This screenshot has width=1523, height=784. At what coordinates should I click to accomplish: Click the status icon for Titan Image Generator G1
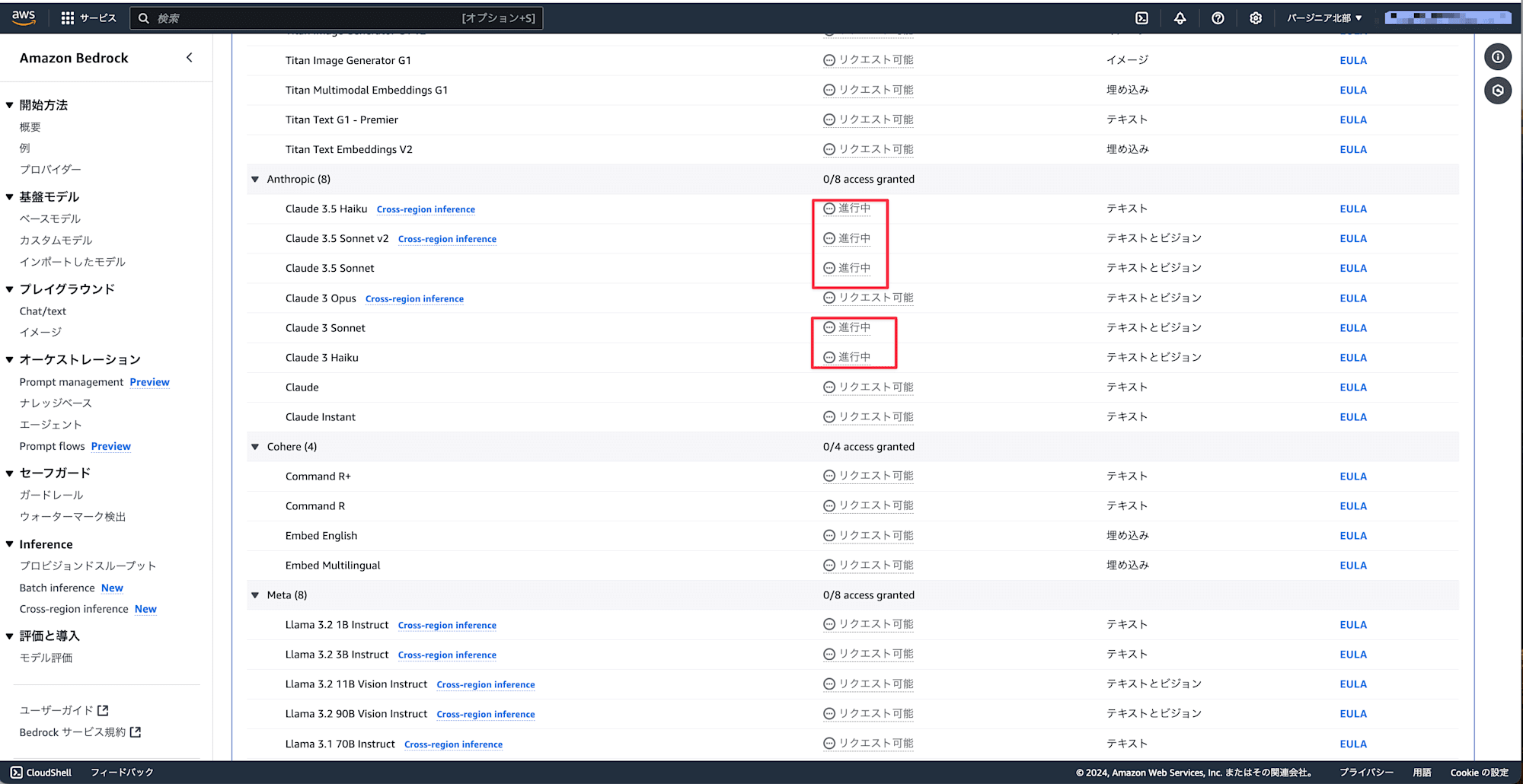tap(829, 59)
